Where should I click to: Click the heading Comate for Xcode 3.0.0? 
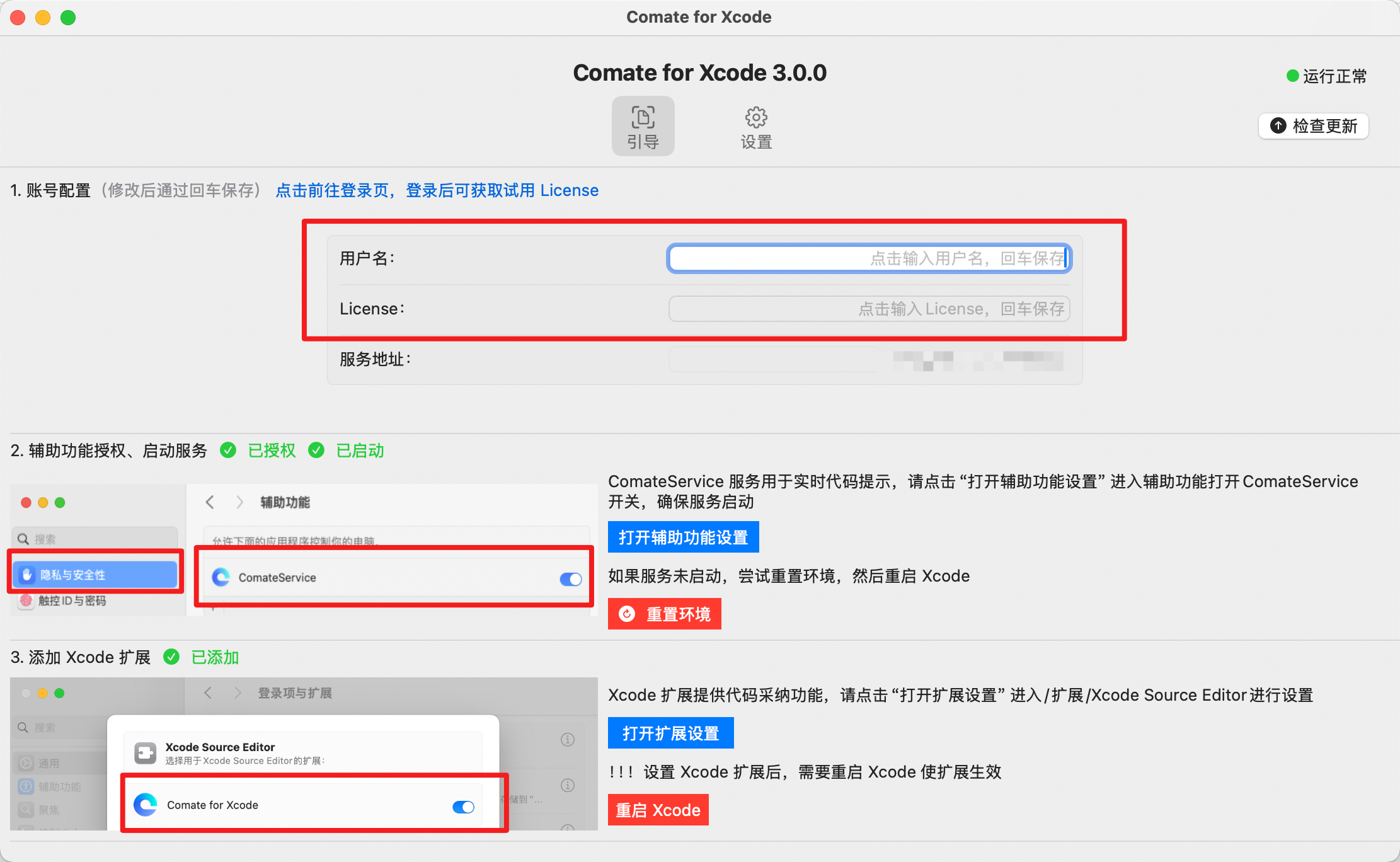click(700, 73)
